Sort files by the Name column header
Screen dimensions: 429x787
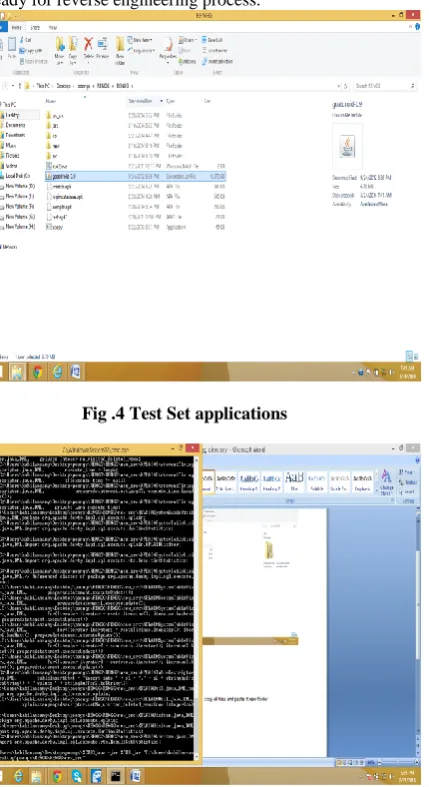point(49,101)
